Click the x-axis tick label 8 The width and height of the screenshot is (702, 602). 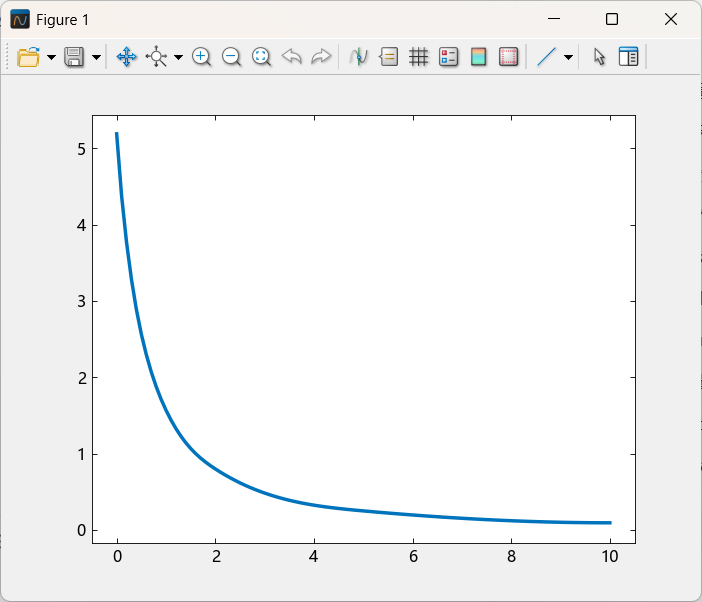pyautogui.click(x=511, y=556)
